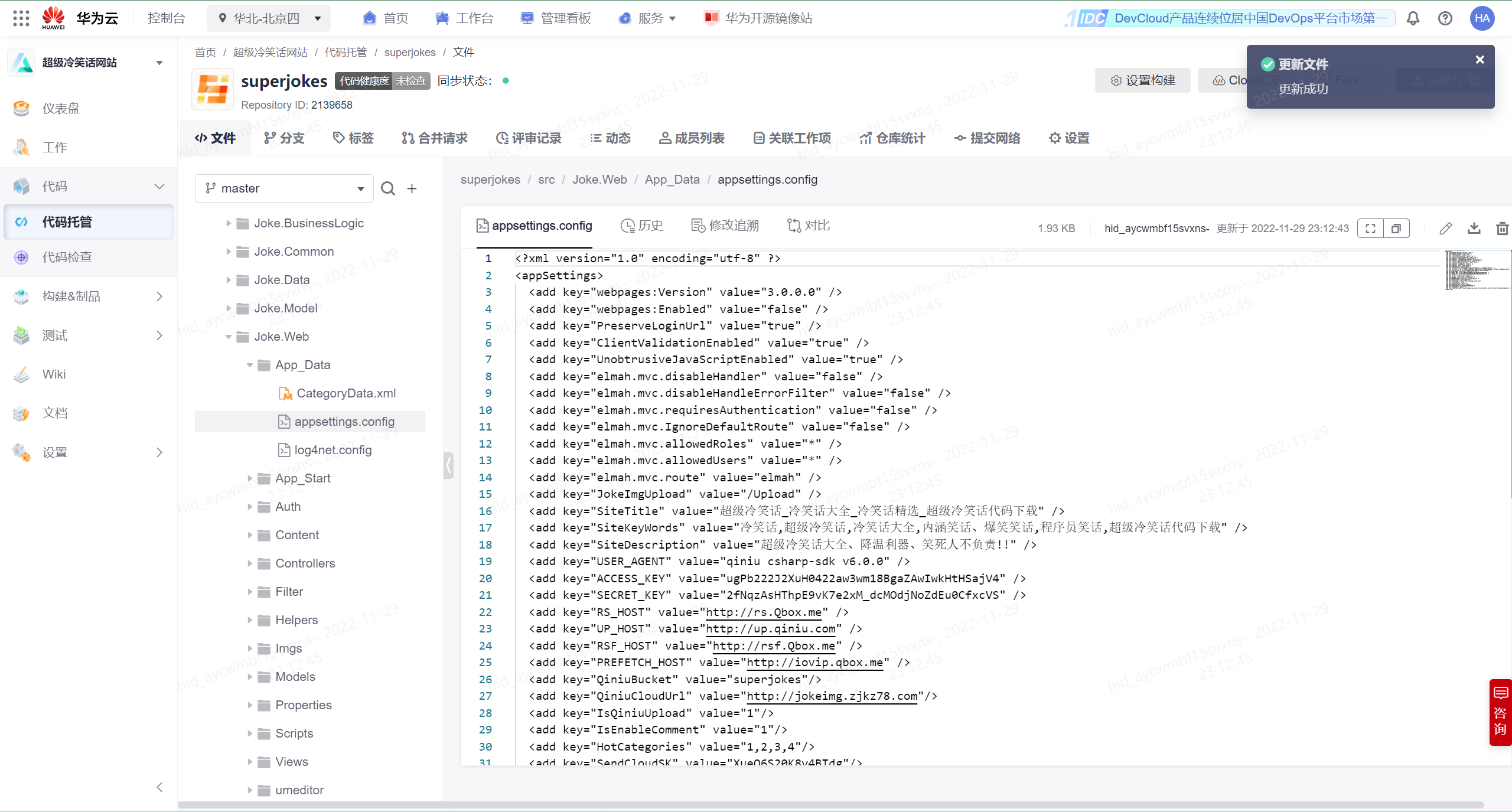Open the Review Records (评审记录) tab

point(529,138)
